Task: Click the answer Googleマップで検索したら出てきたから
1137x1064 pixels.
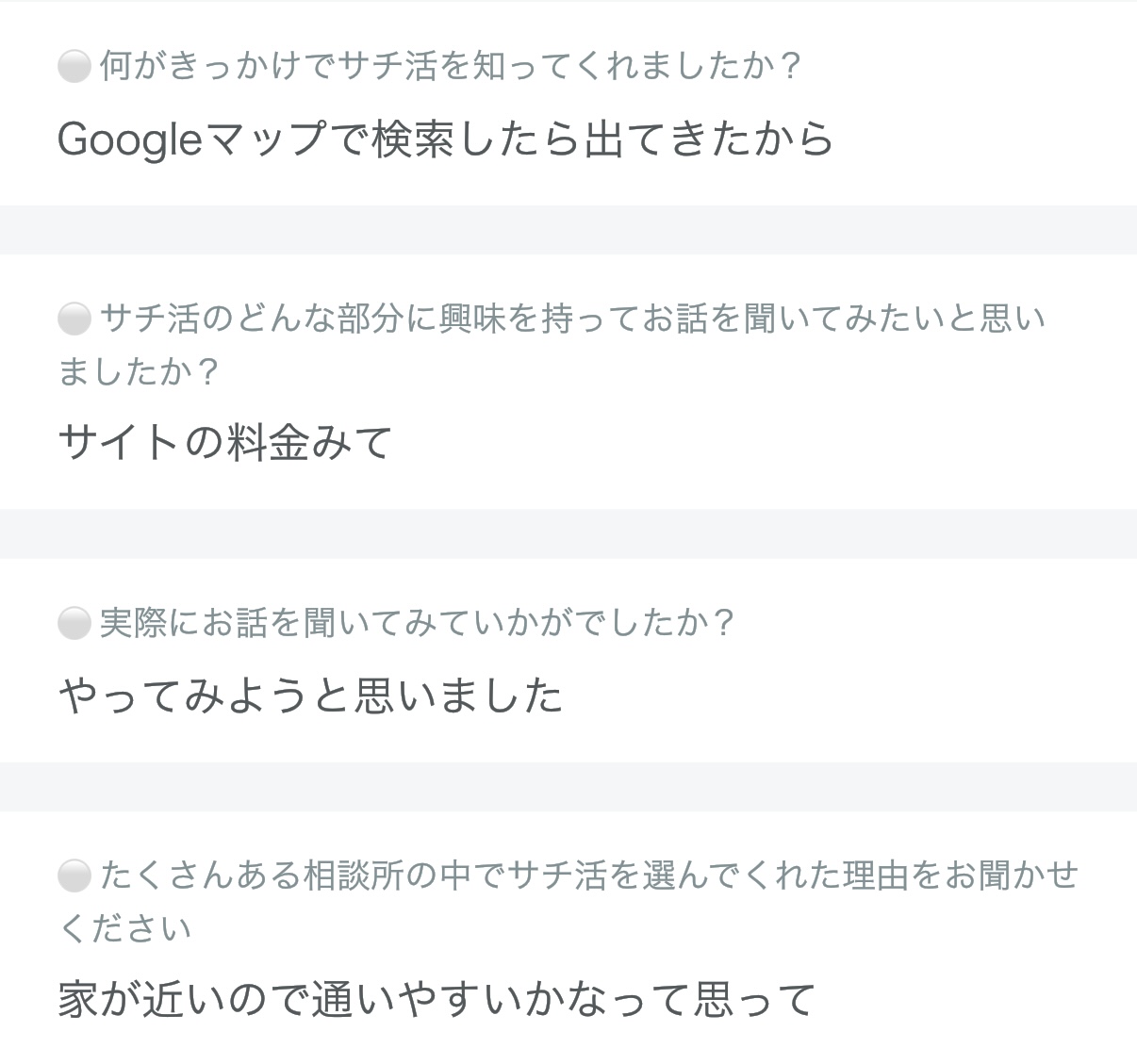Action: [x=445, y=139]
